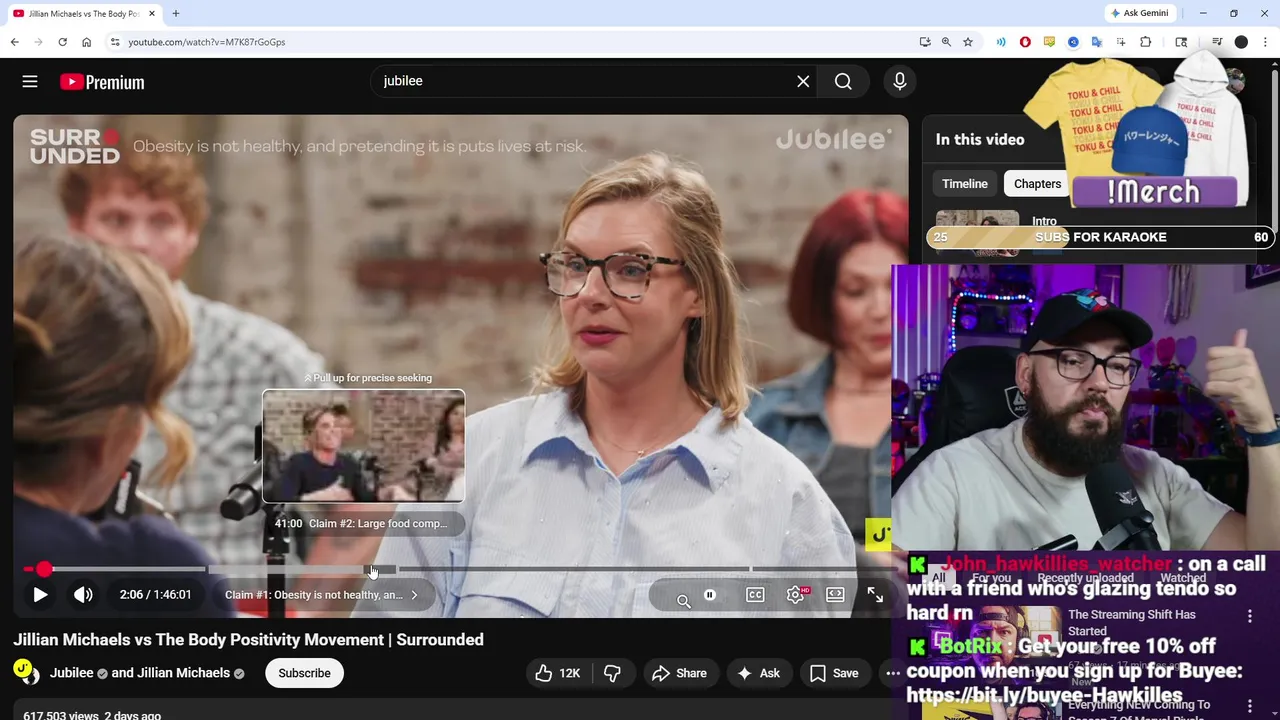Image resolution: width=1280 pixels, height=720 pixels.
Task: Open the Extensions puzzle piece menu
Action: (1146, 42)
